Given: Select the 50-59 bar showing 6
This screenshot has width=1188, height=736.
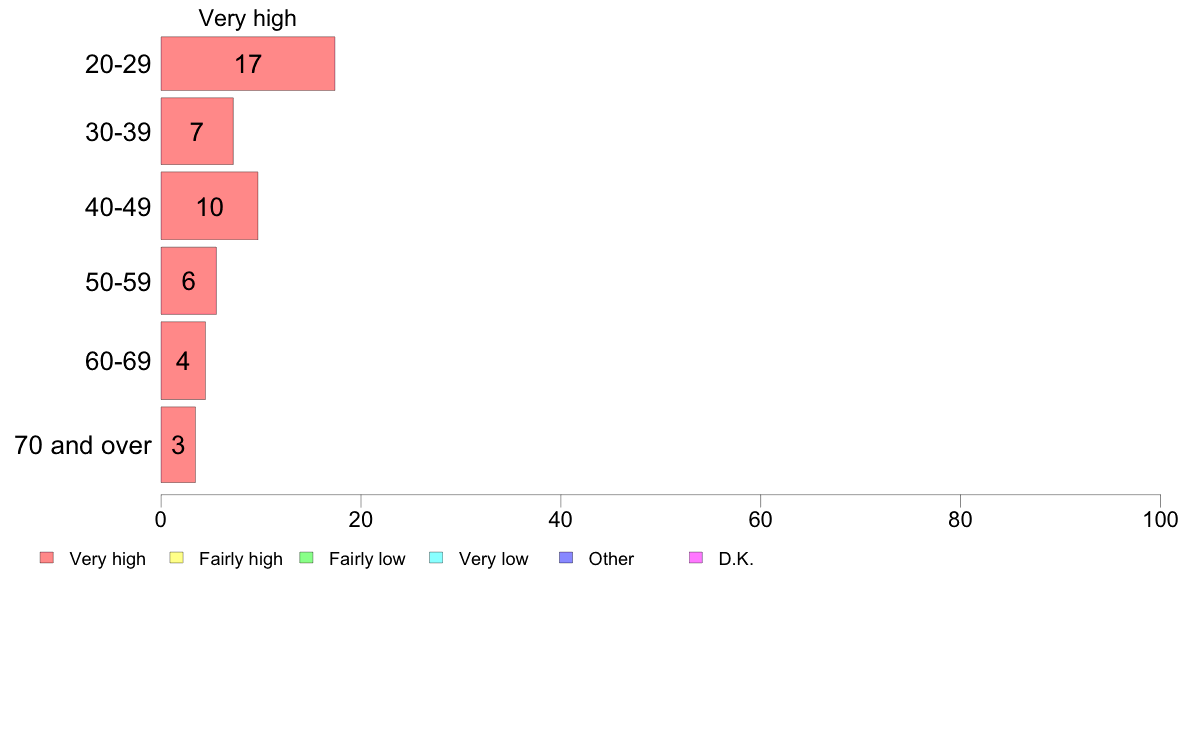Looking at the screenshot, I should click(x=189, y=280).
